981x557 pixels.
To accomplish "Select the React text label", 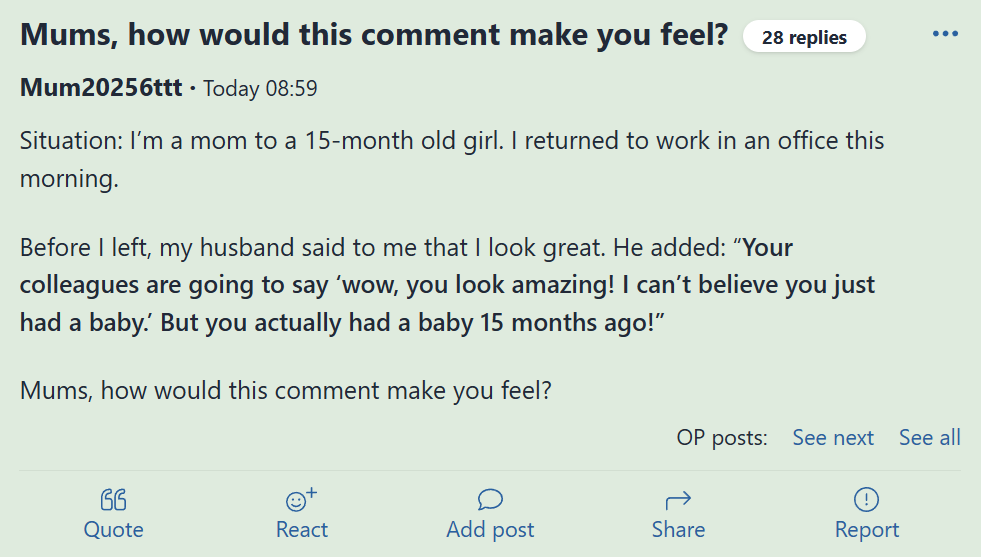I will (x=302, y=529).
